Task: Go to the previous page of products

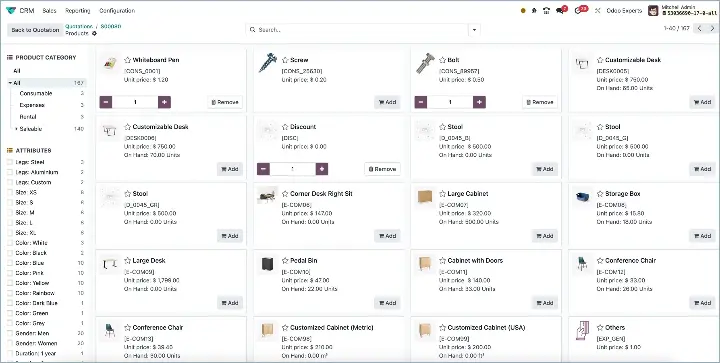Action: (x=699, y=28)
